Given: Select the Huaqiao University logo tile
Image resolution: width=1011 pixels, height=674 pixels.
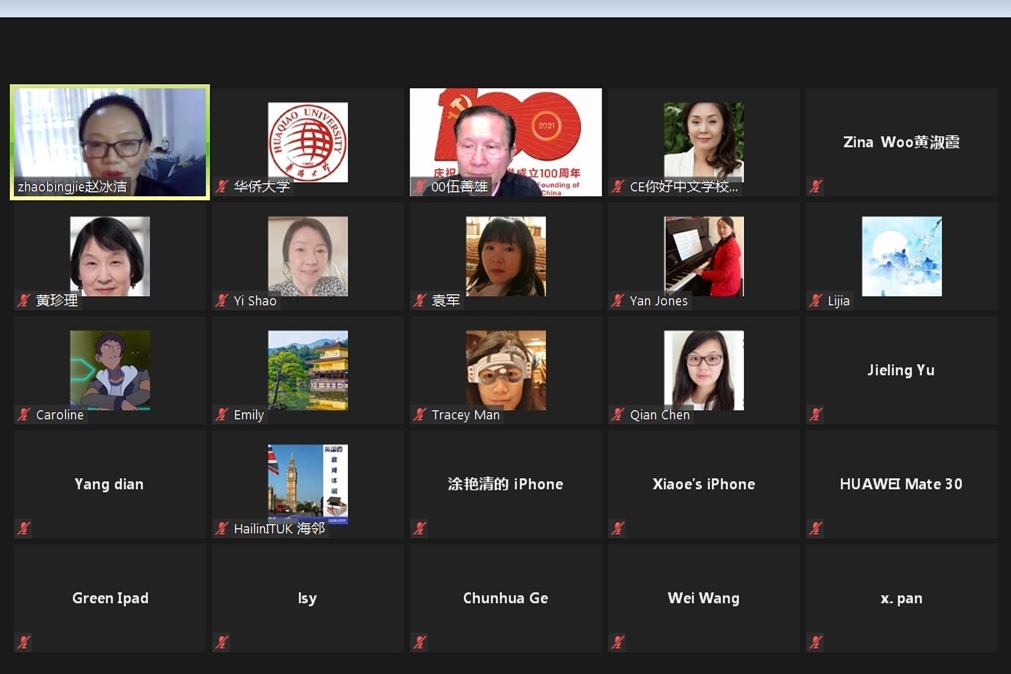Looking at the screenshot, I should pos(307,141).
